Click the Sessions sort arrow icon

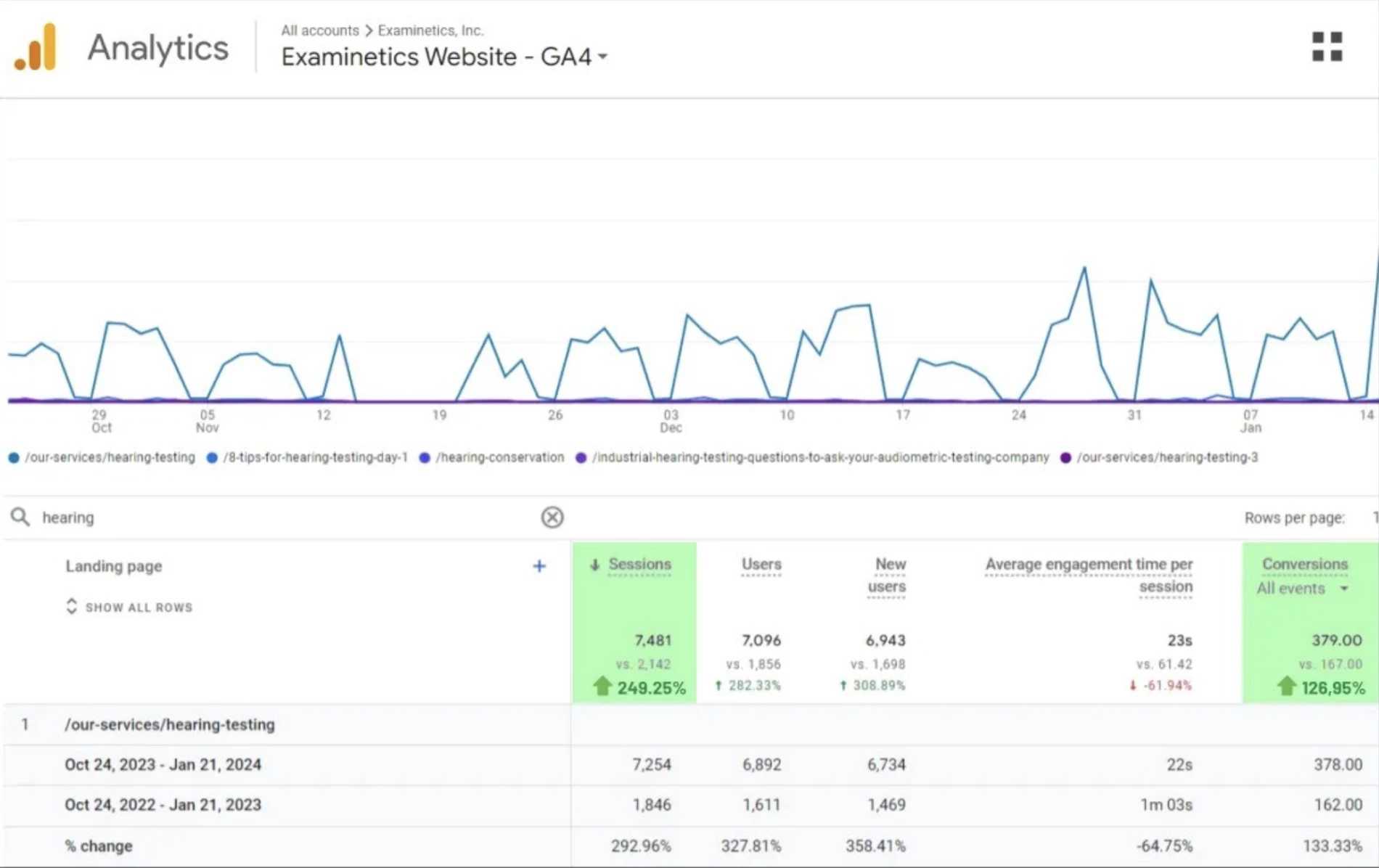594,564
